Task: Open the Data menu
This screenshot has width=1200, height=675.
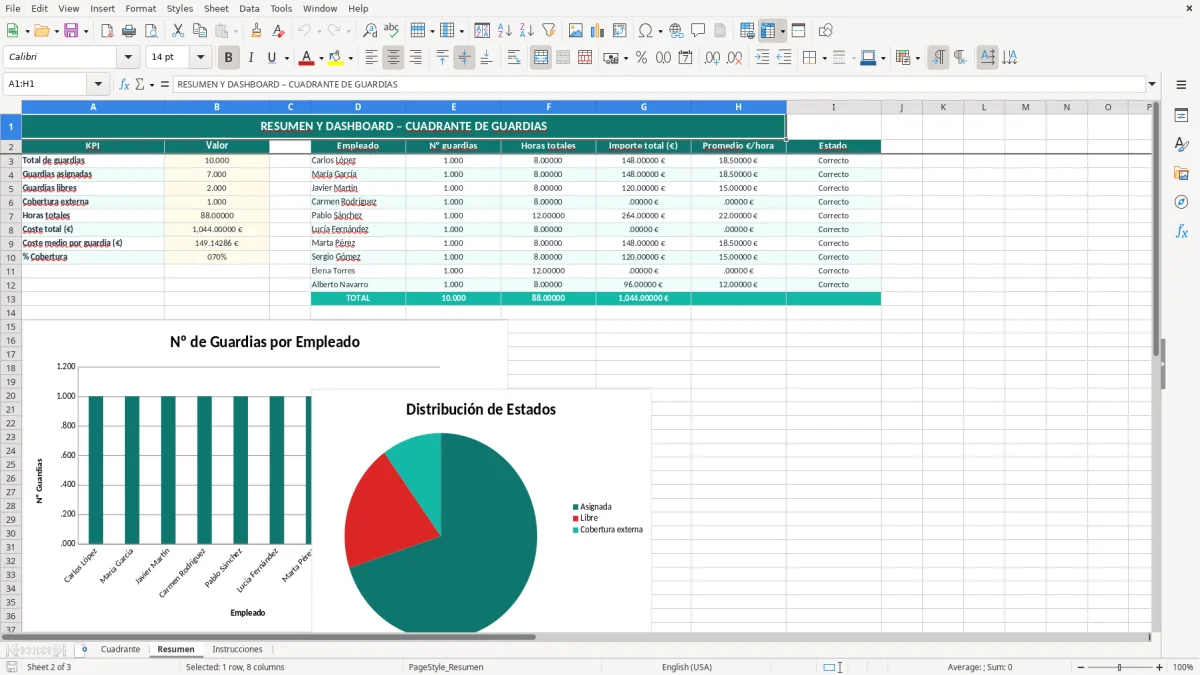Action: pos(249,8)
